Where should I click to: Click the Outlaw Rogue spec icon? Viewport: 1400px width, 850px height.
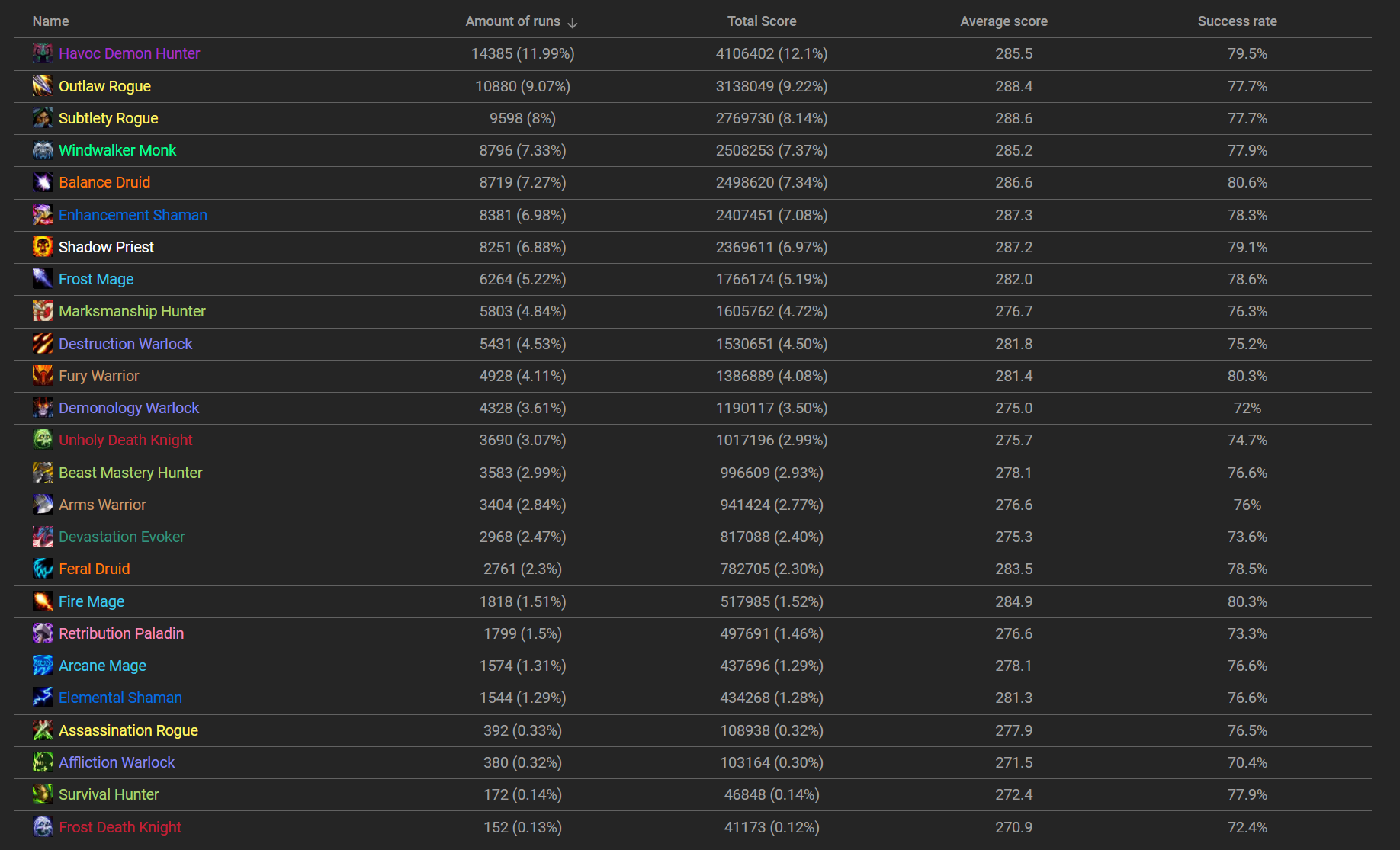coord(43,86)
